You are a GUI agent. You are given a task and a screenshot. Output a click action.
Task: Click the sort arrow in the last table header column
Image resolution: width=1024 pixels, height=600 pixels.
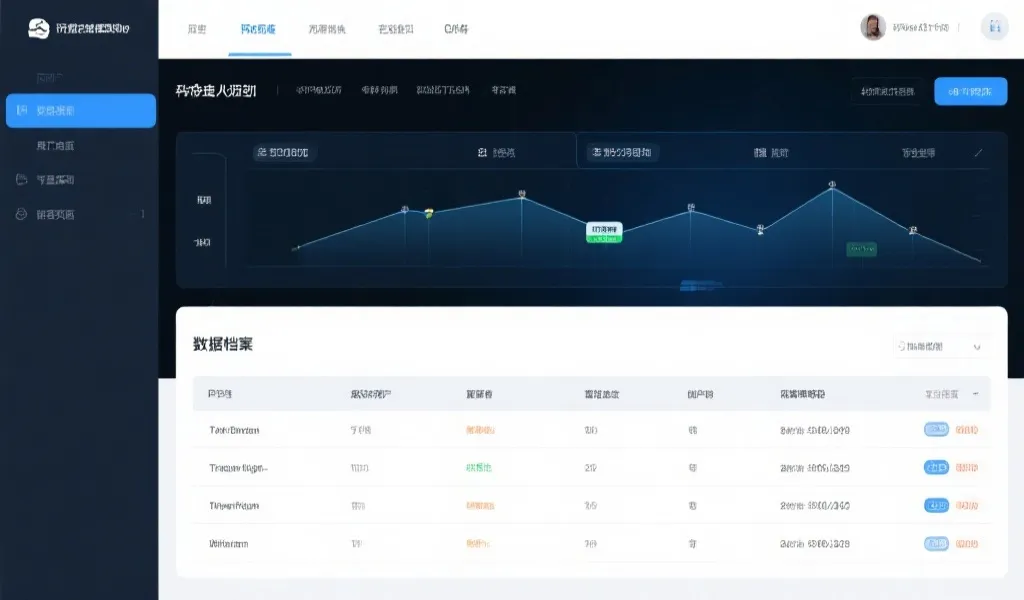[x=976, y=394]
